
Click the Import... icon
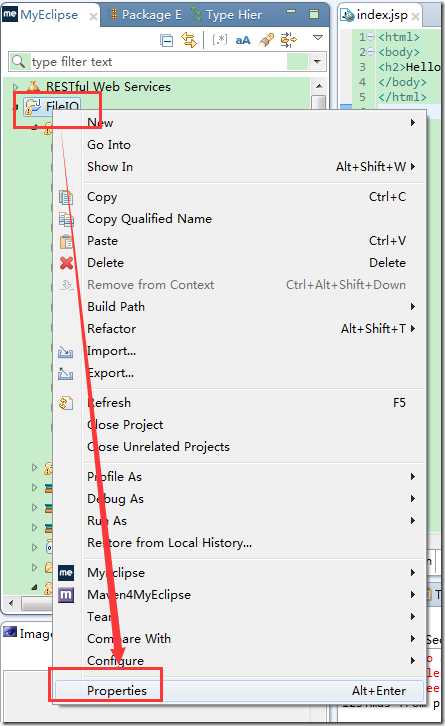click(x=65, y=352)
